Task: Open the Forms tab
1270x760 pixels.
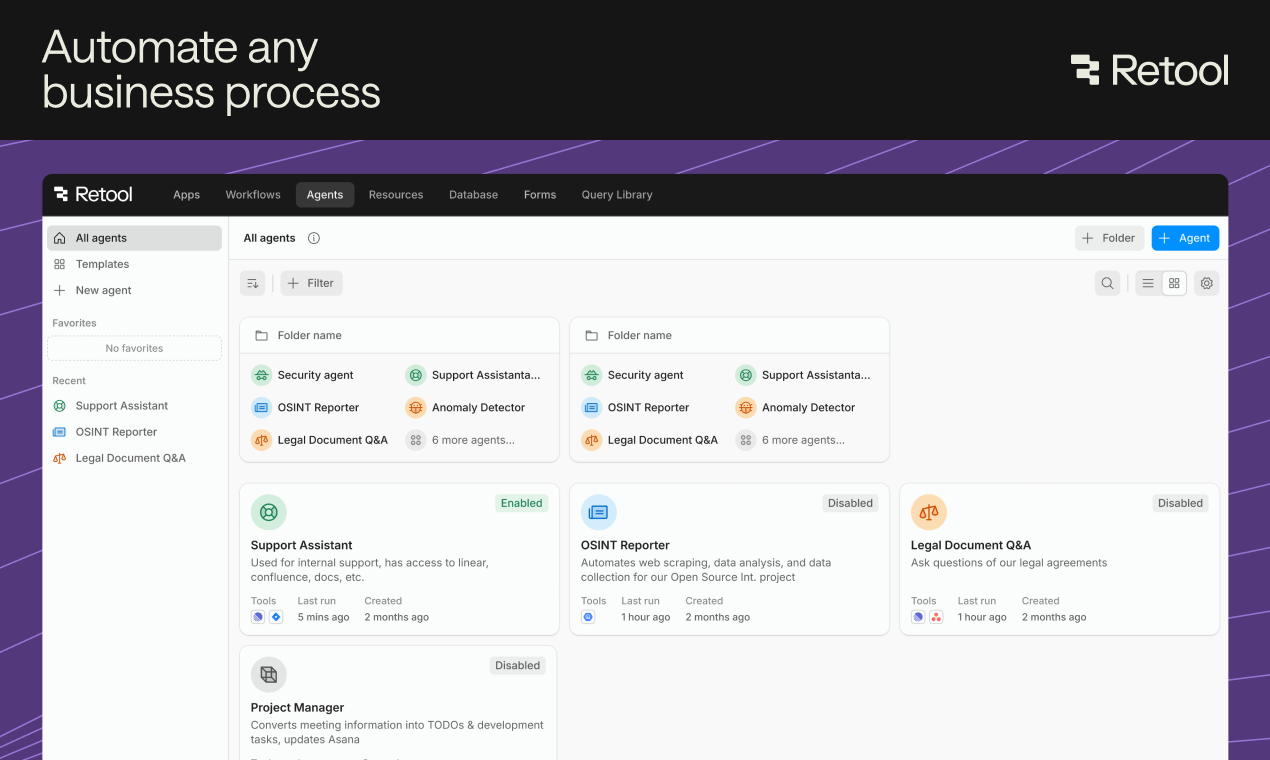Action: (540, 195)
